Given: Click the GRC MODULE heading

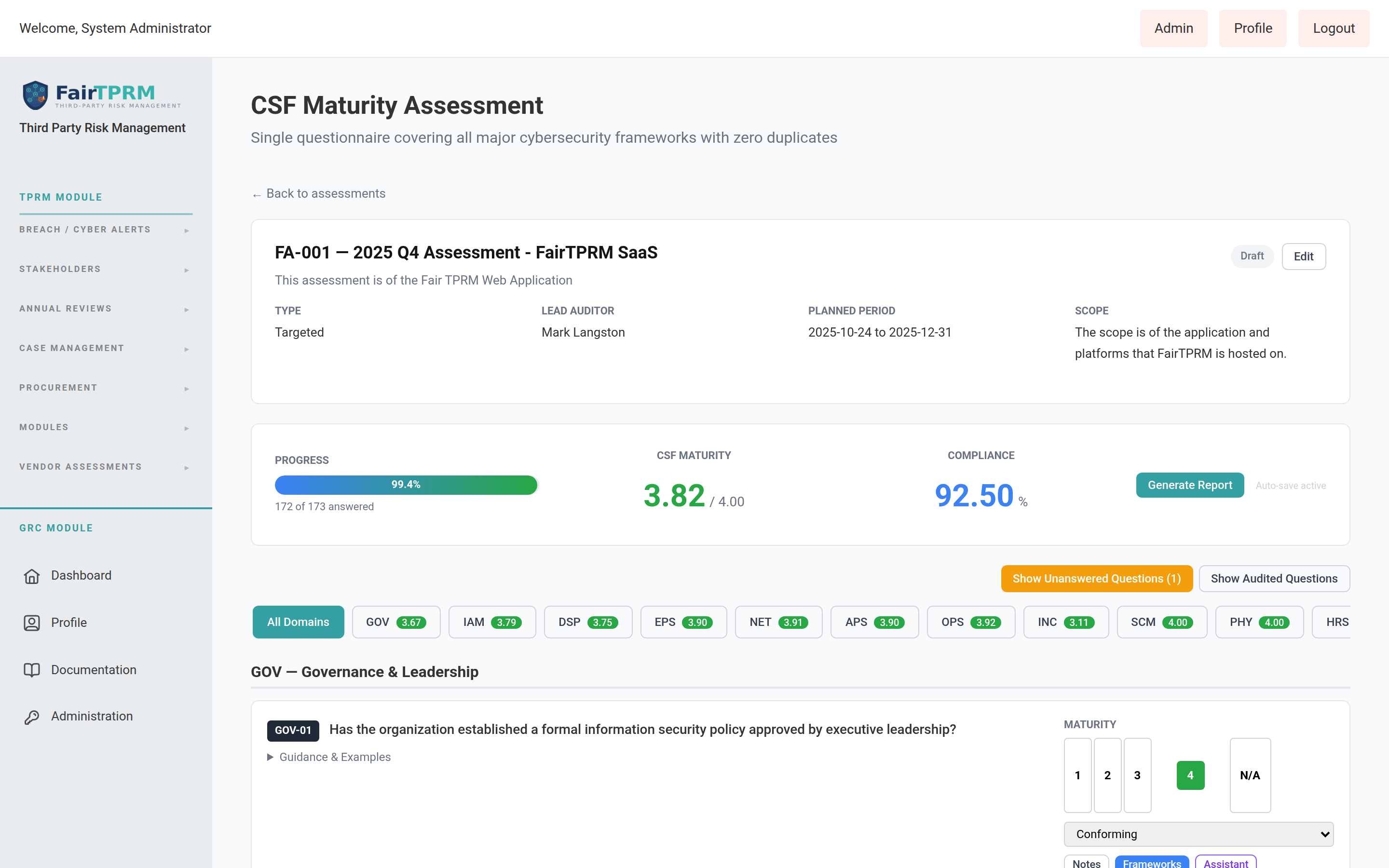Looking at the screenshot, I should 56,528.
